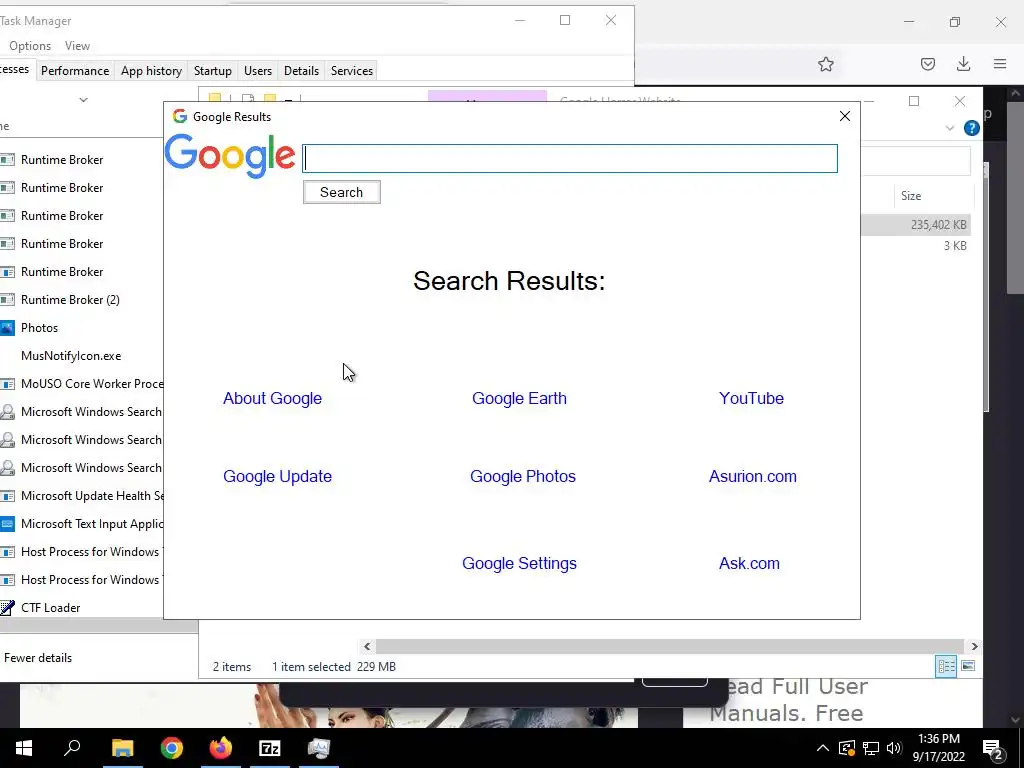The height and width of the screenshot is (768, 1024).
Task: Open Firefox downloads arrow icon
Action: (x=963, y=63)
